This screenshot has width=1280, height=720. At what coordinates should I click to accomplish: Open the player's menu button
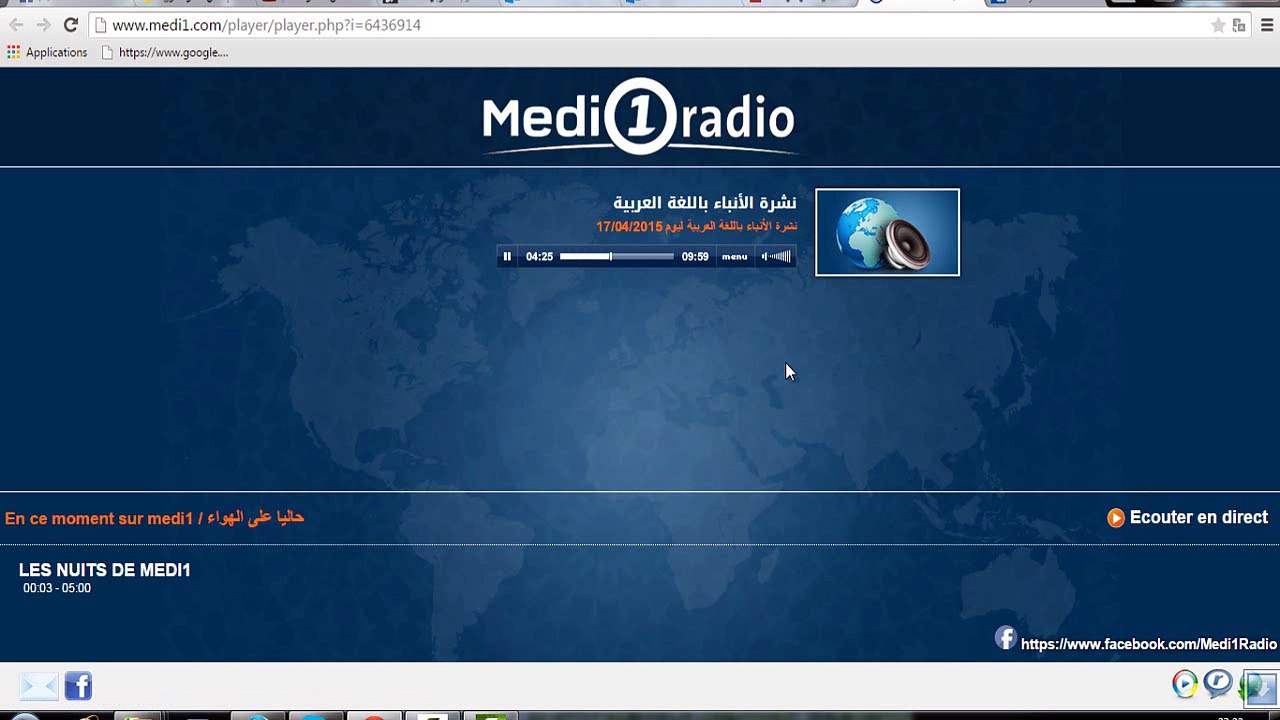[735, 257]
